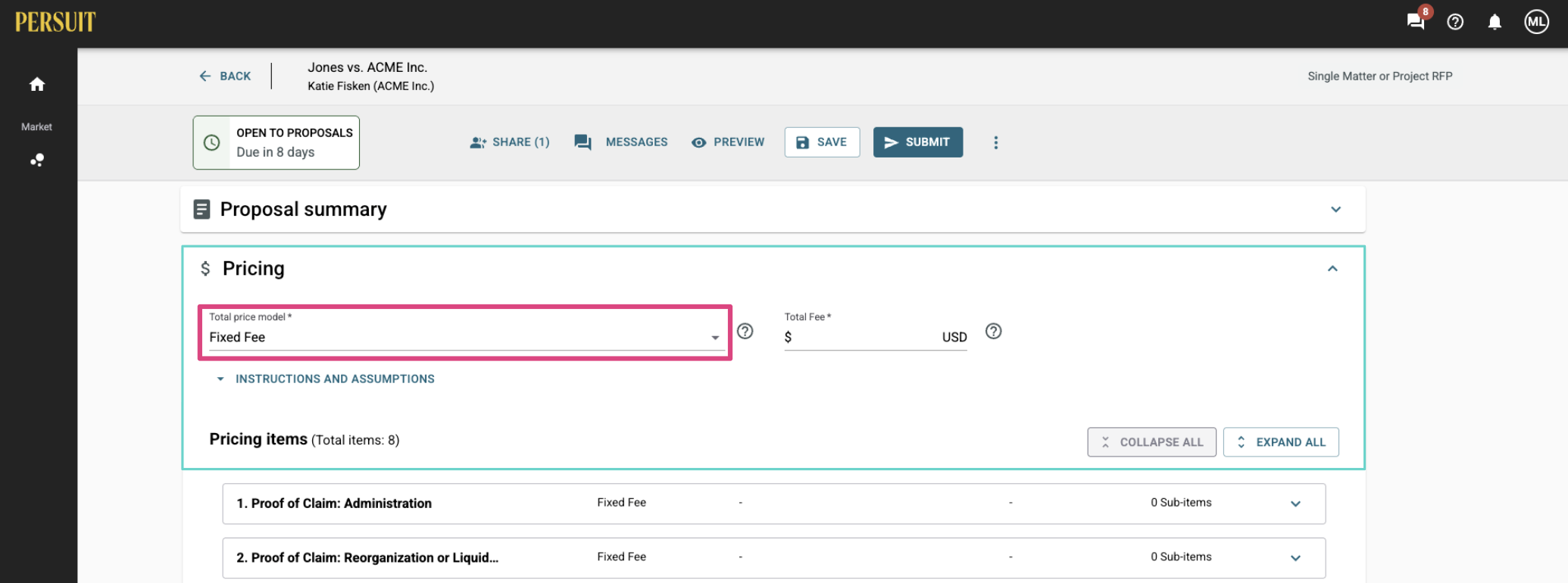This screenshot has width=1568, height=583.
Task: Open the help icon in top bar
Action: coord(1455,22)
